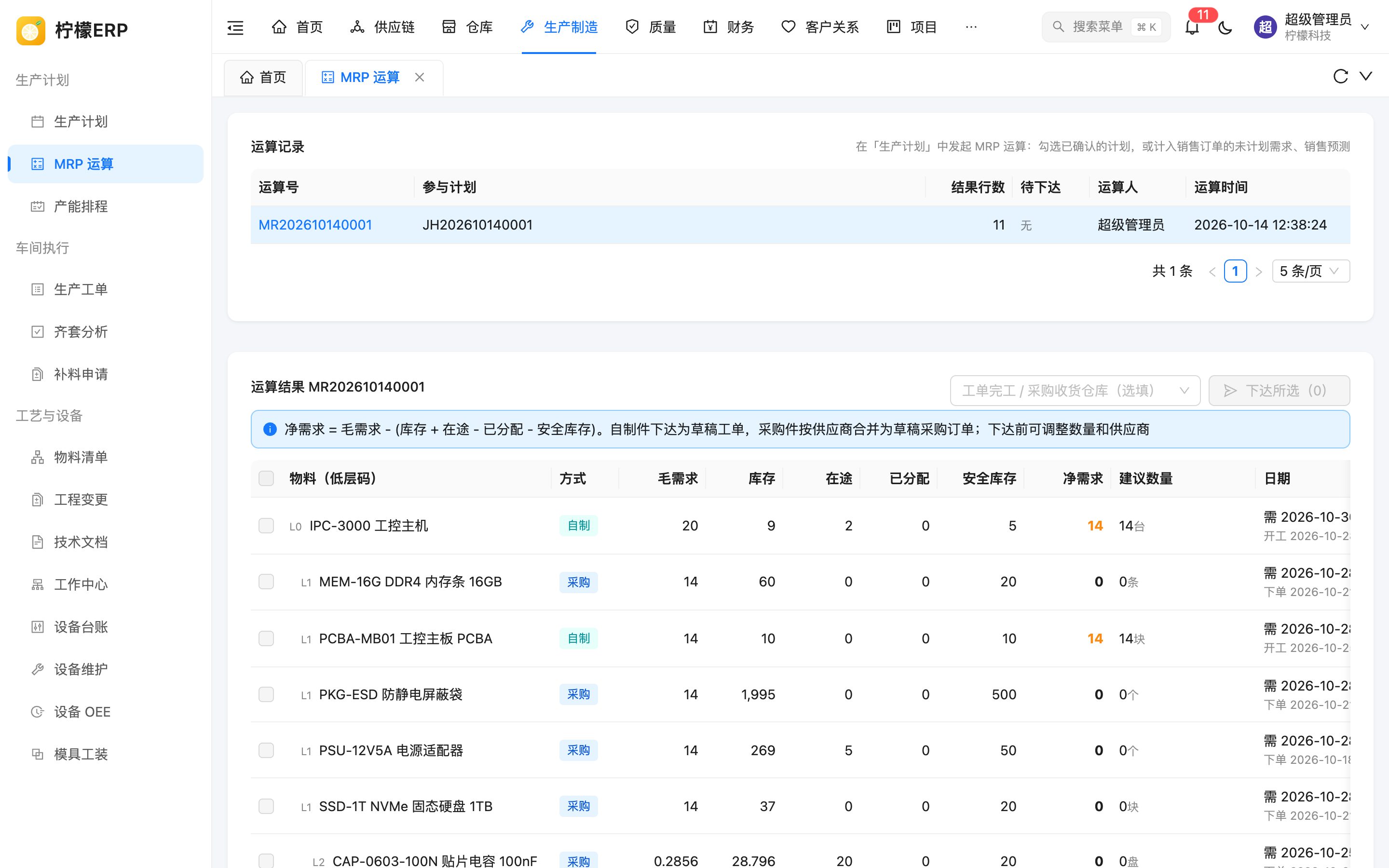
Task: Click the 超 user avatar
Action: [1265, 27]
